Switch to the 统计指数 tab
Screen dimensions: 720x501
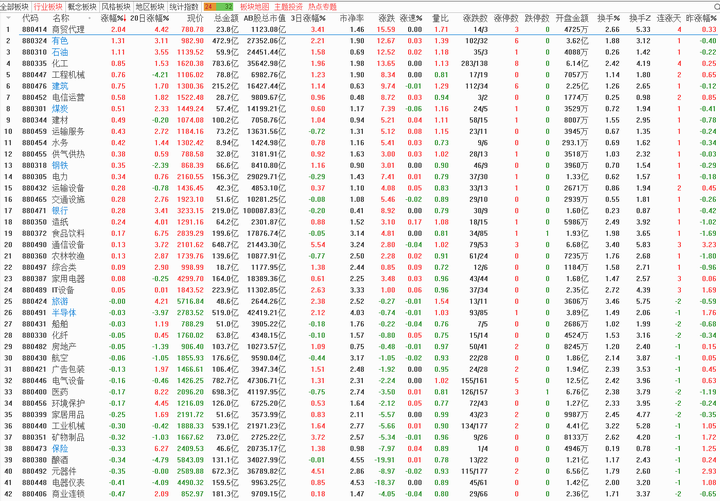pyautogui.click(x=184, y=6)
